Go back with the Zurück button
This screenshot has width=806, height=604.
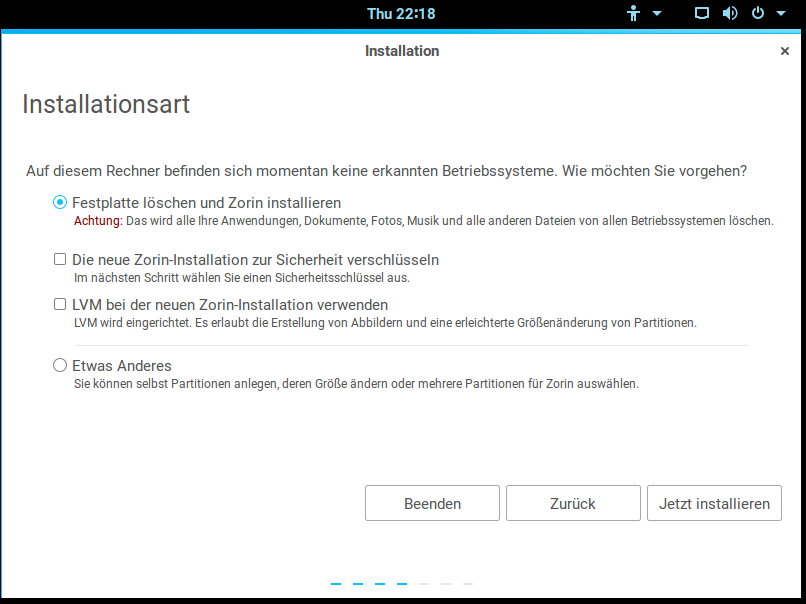tap(573, 504)
